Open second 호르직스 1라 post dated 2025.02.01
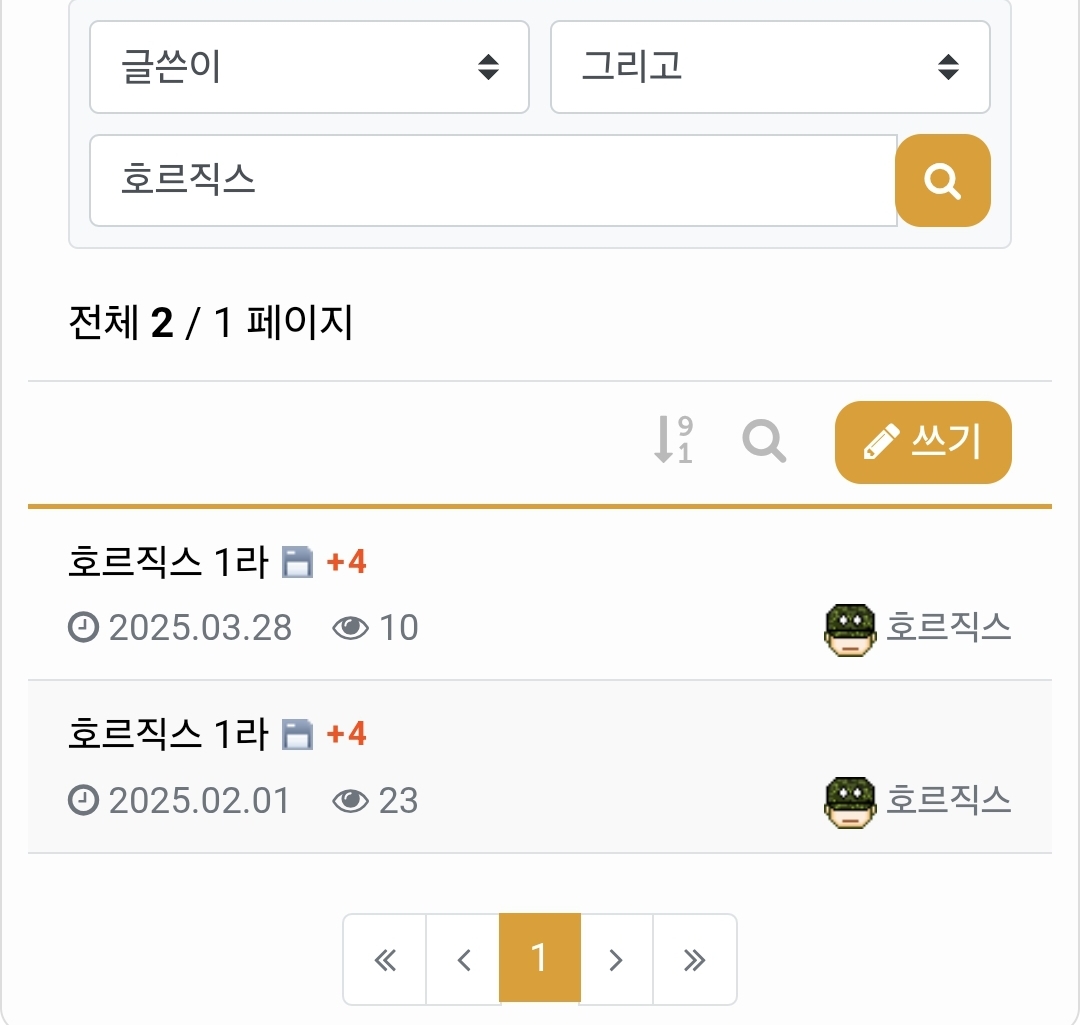Screen dimensions: 1080x1025 167,735
